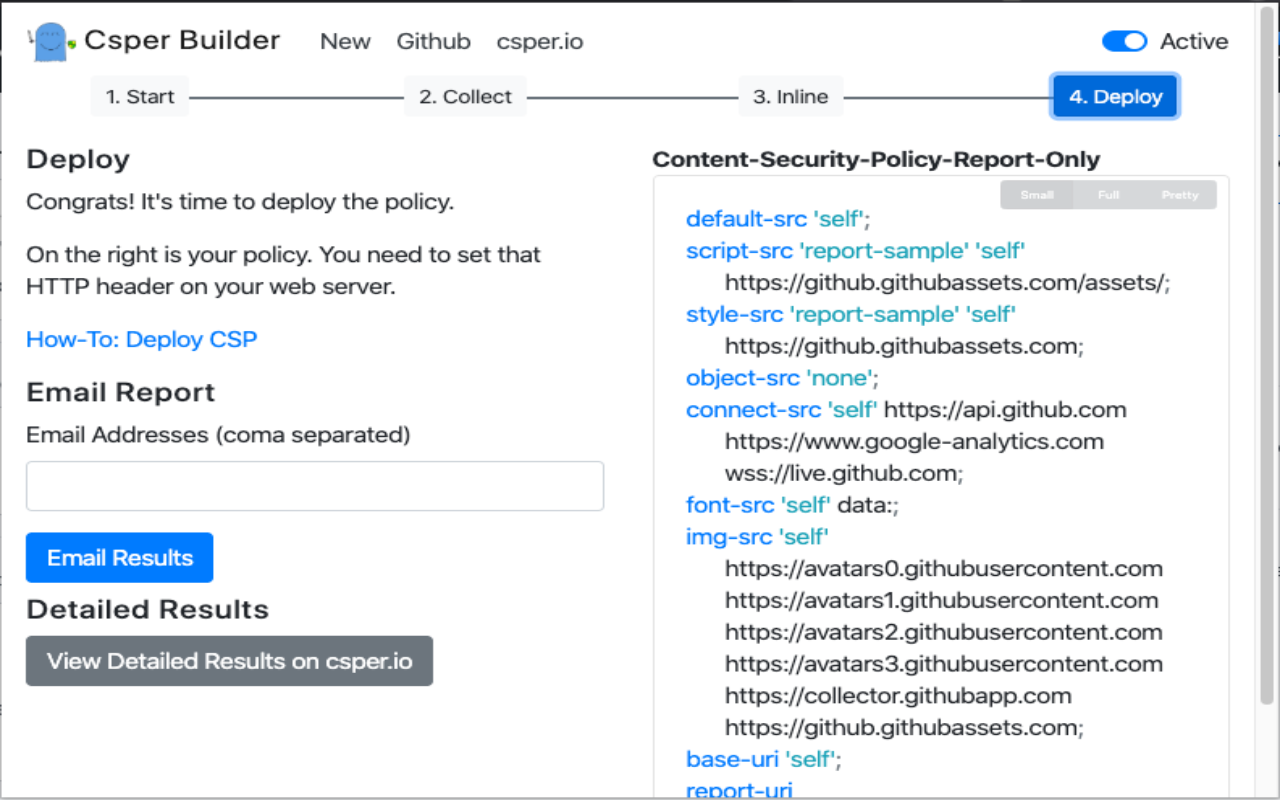The height and width of the screenshot is (800, 1280).
Task: Click the connect-src directive text
Action: click(753, 410)
